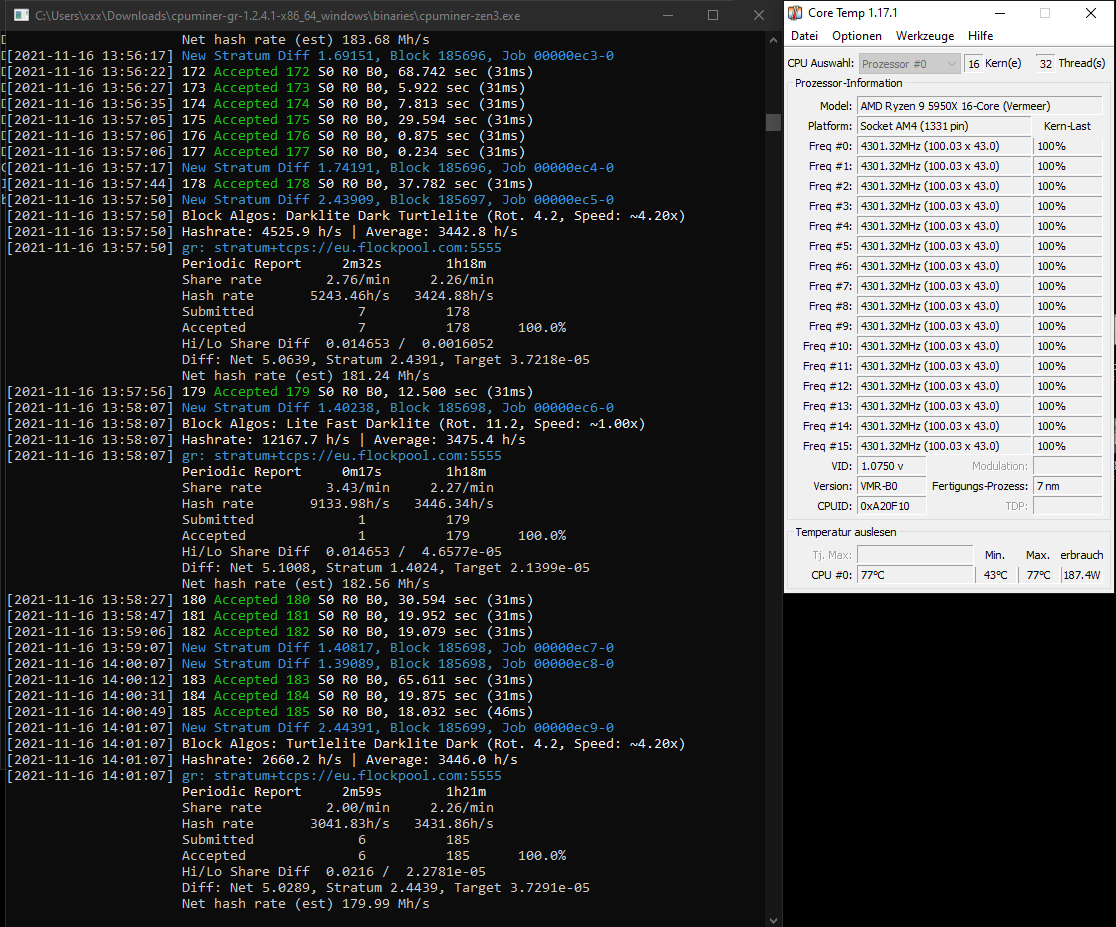The width and height of the screenshot is (1116, 927).
Task: Click the power value 187.4W
Action: tap(1082, 575)
